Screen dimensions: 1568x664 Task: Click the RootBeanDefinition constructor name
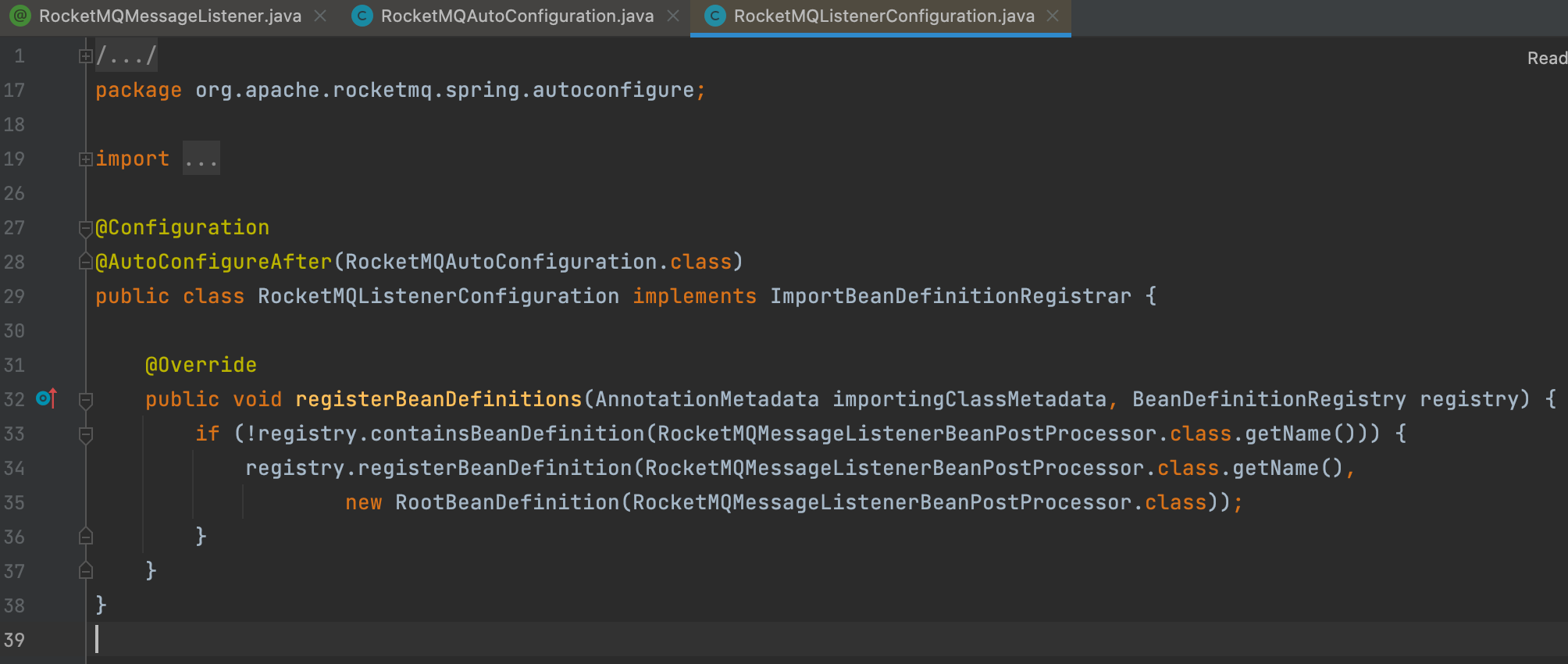[507, 503]
